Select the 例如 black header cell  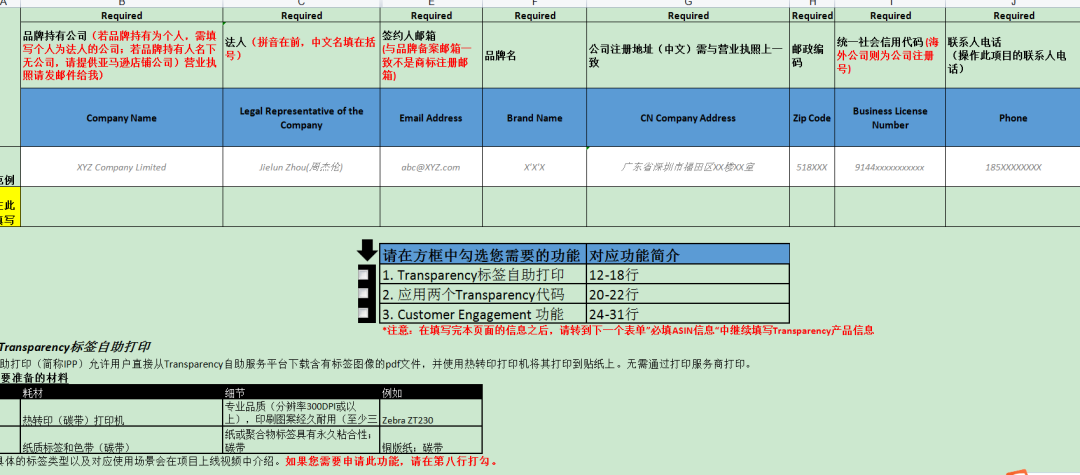[431, 391]
